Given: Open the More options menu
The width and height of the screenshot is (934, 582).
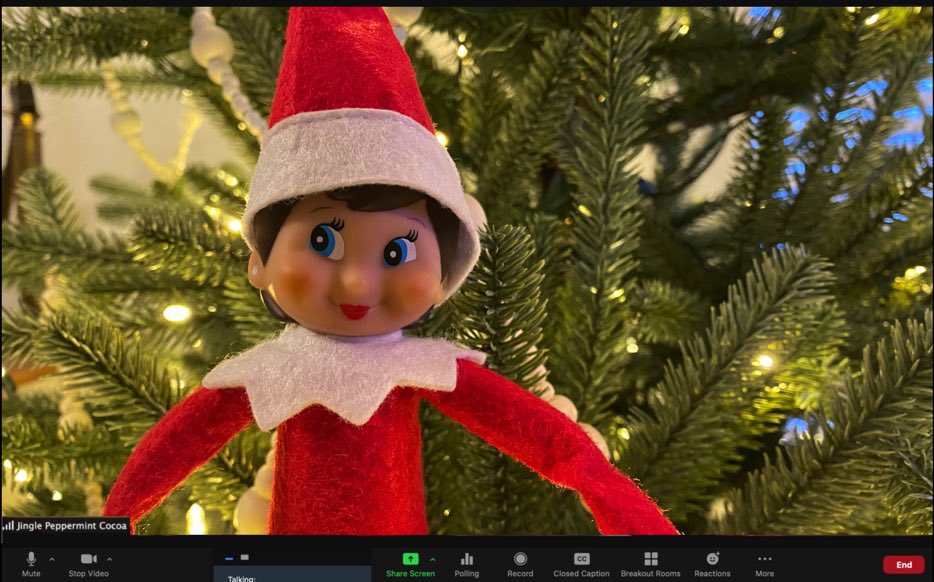Looking at the screenshot, I should coord(765,564).
